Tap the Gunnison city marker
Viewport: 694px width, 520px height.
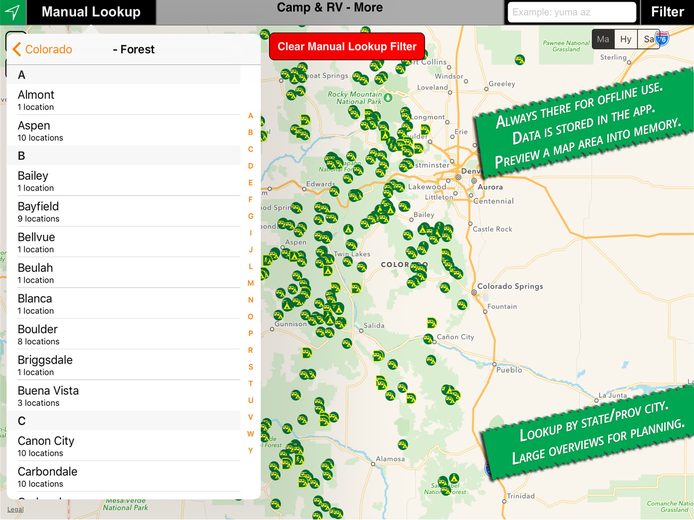pos(272,330)
